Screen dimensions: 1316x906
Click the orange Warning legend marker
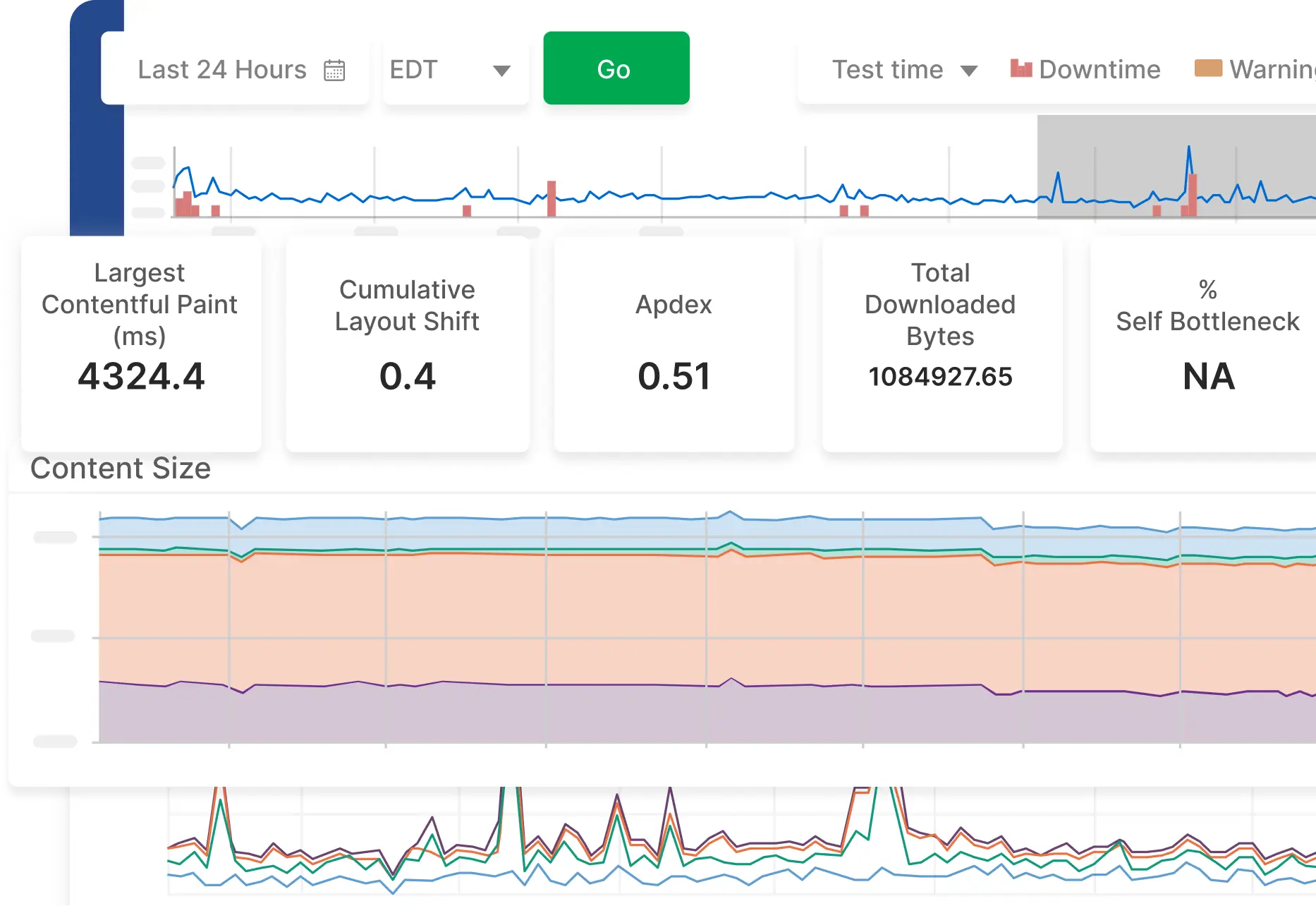tap(1208, 67)
